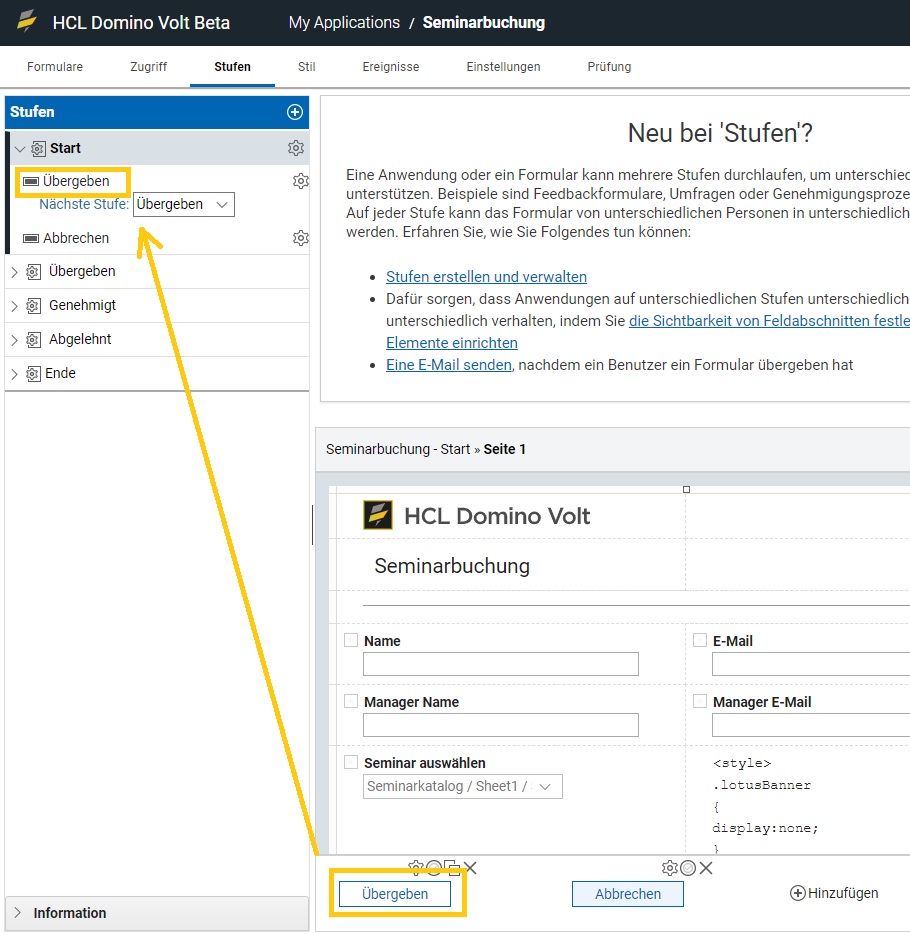Click the E-Mail input field
This screenshot has height=934, width=910.
tap(811, 664)
